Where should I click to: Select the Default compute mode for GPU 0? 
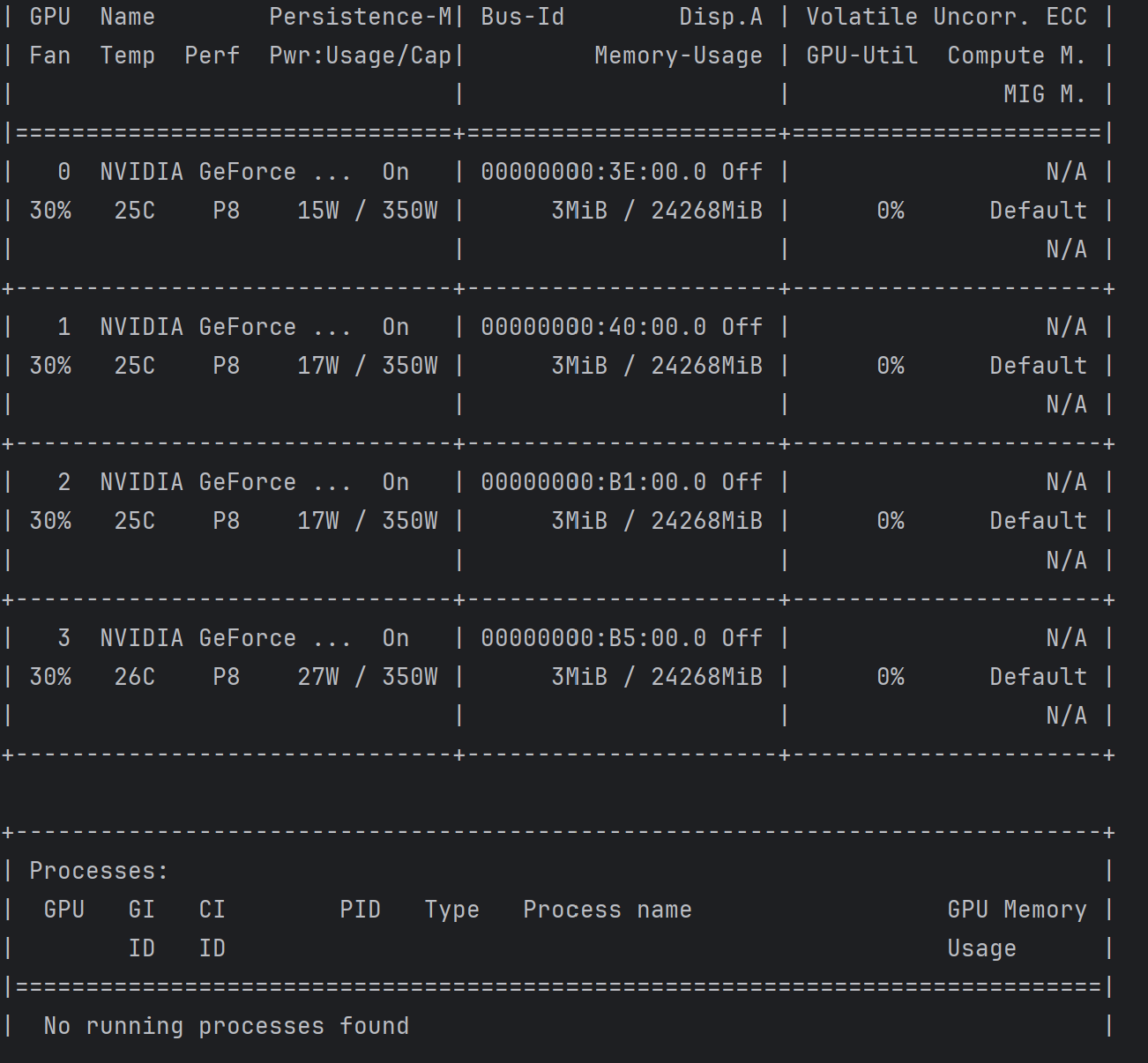click(x=1038, y=210)
